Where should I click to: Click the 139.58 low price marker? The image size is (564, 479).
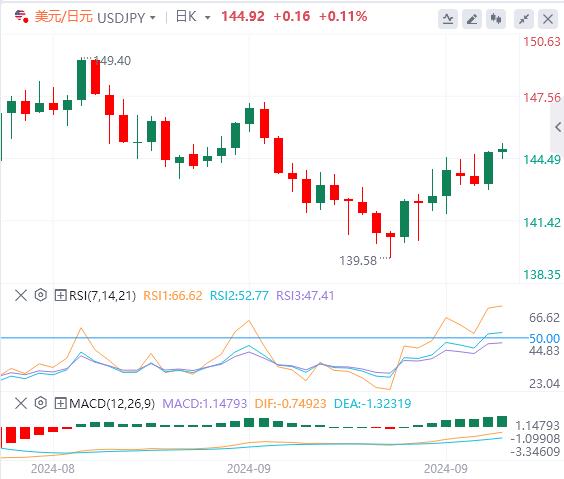coord(358,260)
